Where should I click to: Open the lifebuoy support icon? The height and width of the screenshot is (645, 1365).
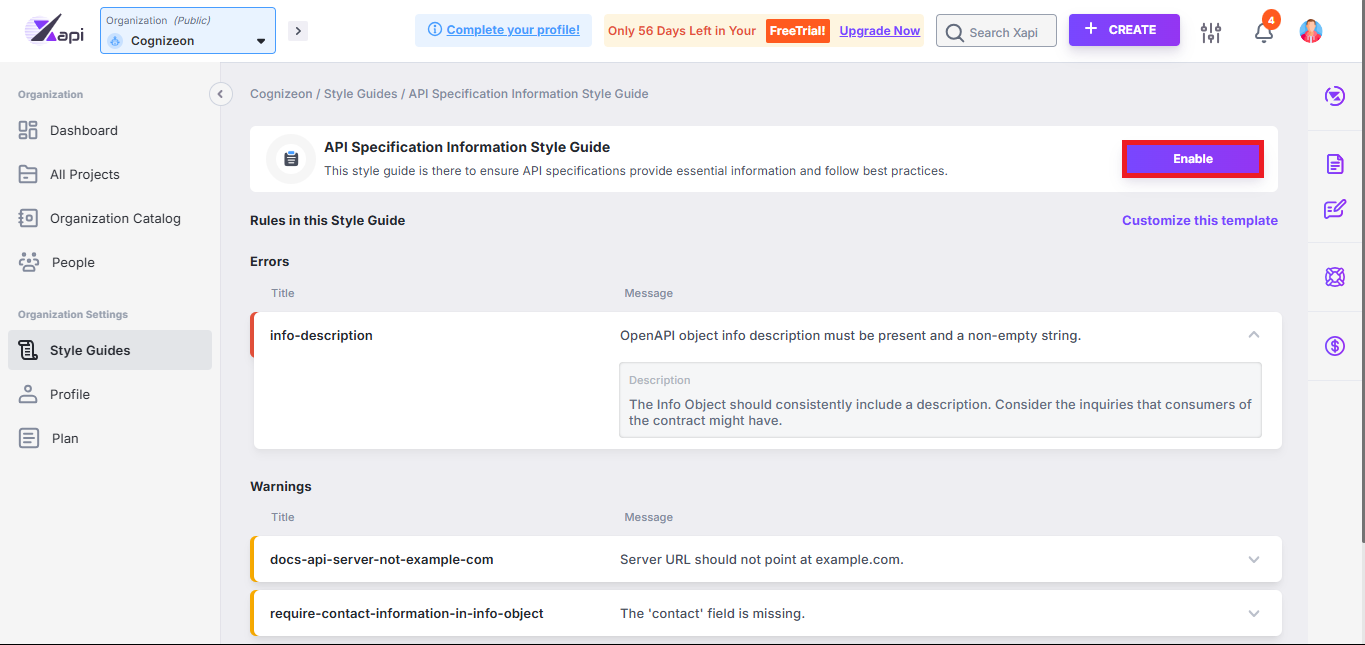point(1334,277)
